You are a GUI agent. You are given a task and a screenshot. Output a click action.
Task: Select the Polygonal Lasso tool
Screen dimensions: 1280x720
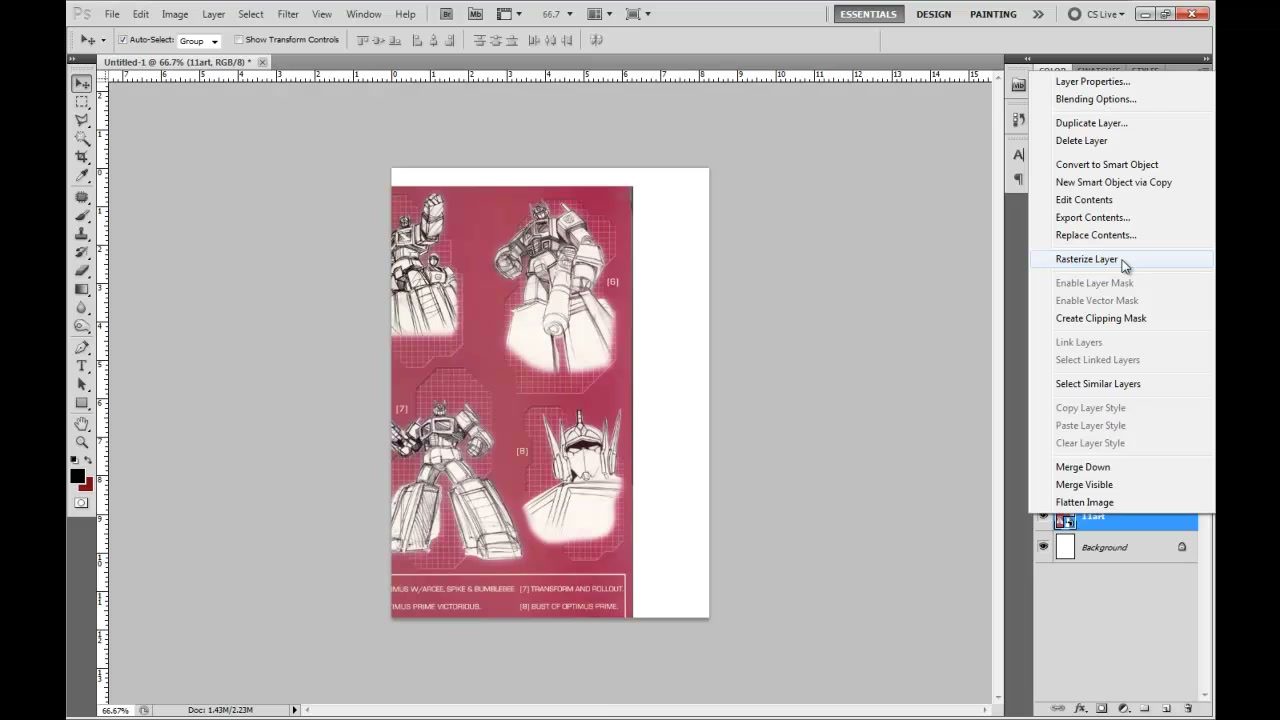click(82, 120)
